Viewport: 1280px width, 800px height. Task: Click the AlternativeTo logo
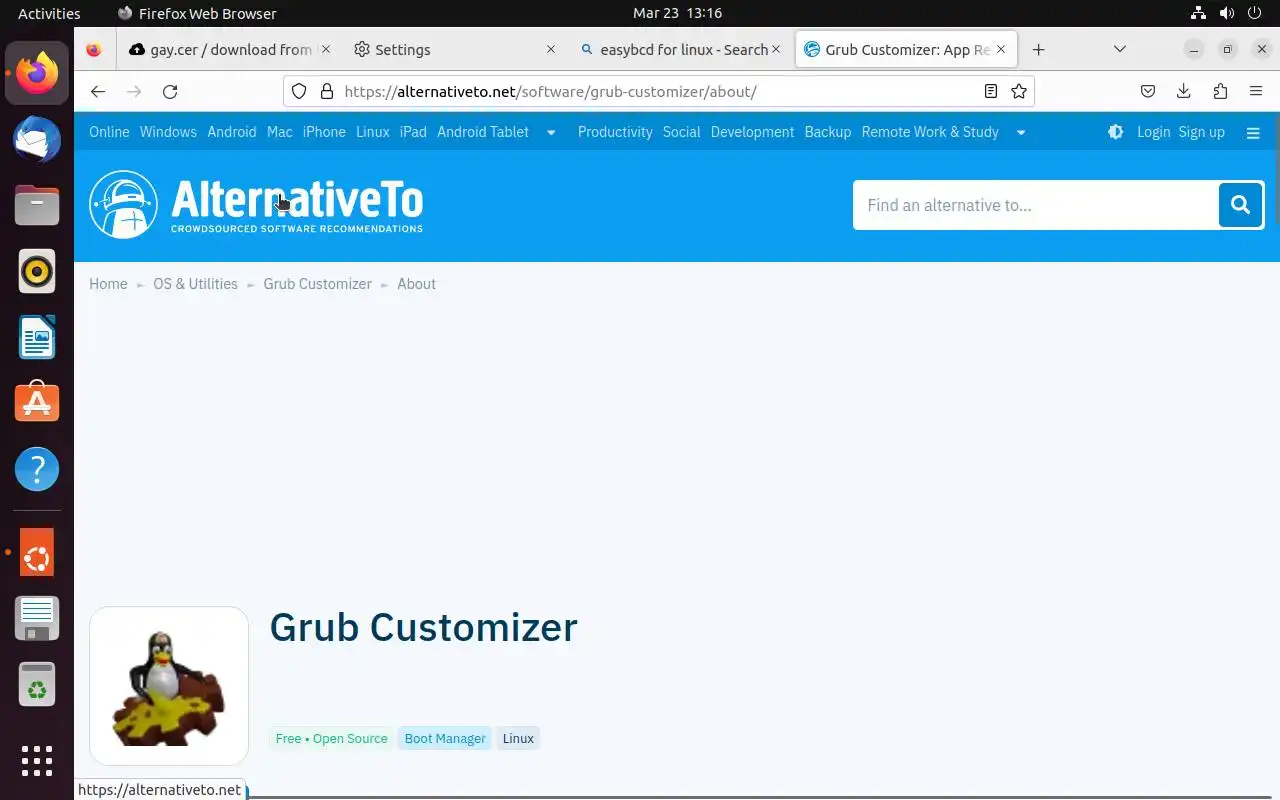pos(256,205)
